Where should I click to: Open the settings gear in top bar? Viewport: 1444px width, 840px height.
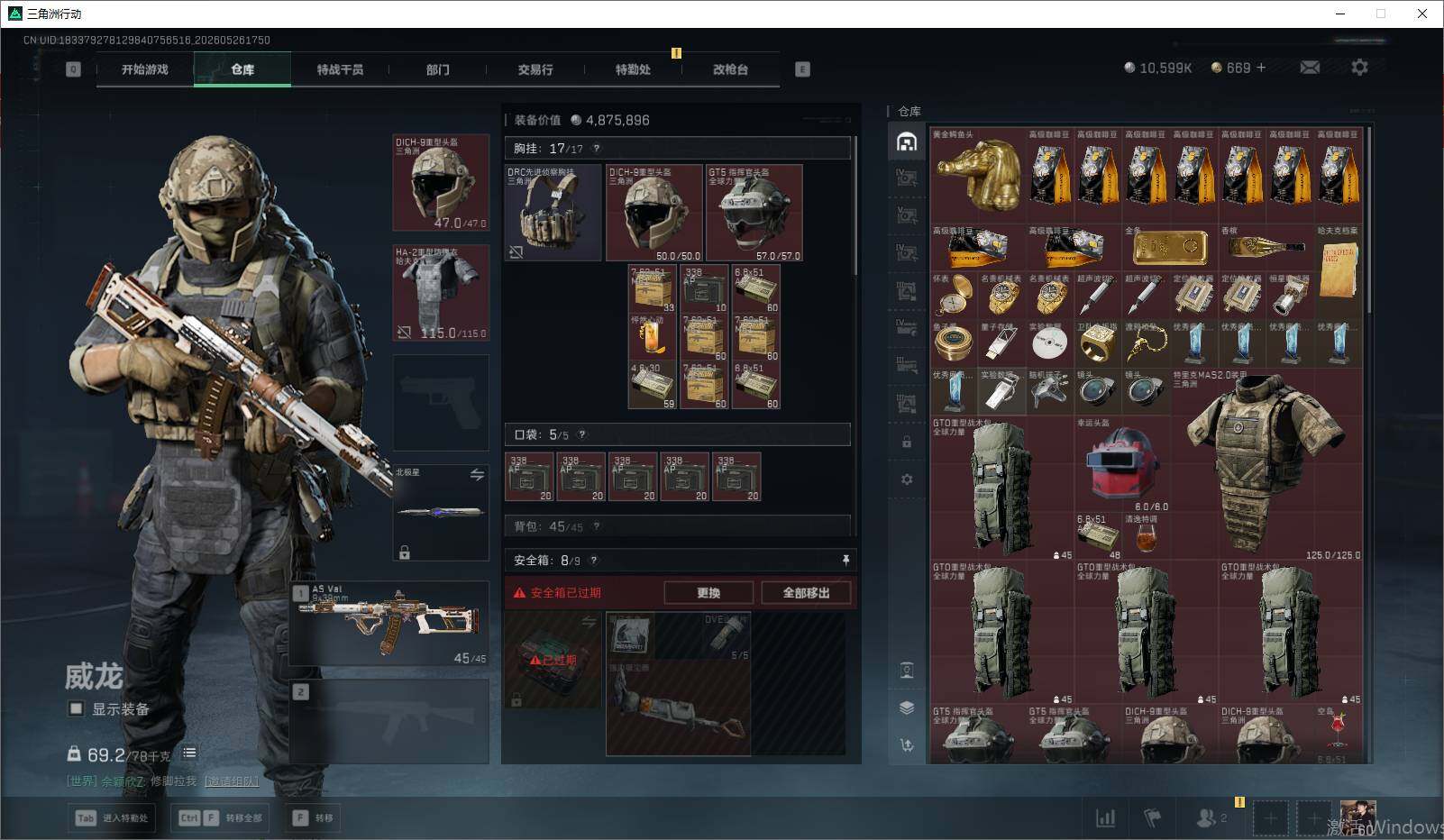(x=1359, y=68)
